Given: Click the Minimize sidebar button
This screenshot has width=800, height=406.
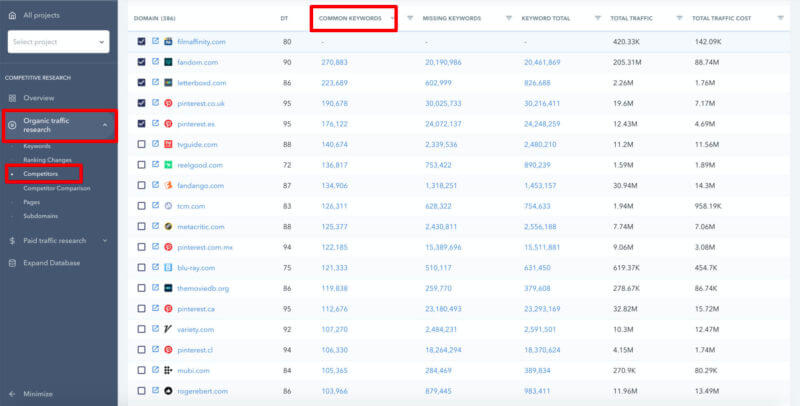Looking at the screenshot, I should click(31, 394).
